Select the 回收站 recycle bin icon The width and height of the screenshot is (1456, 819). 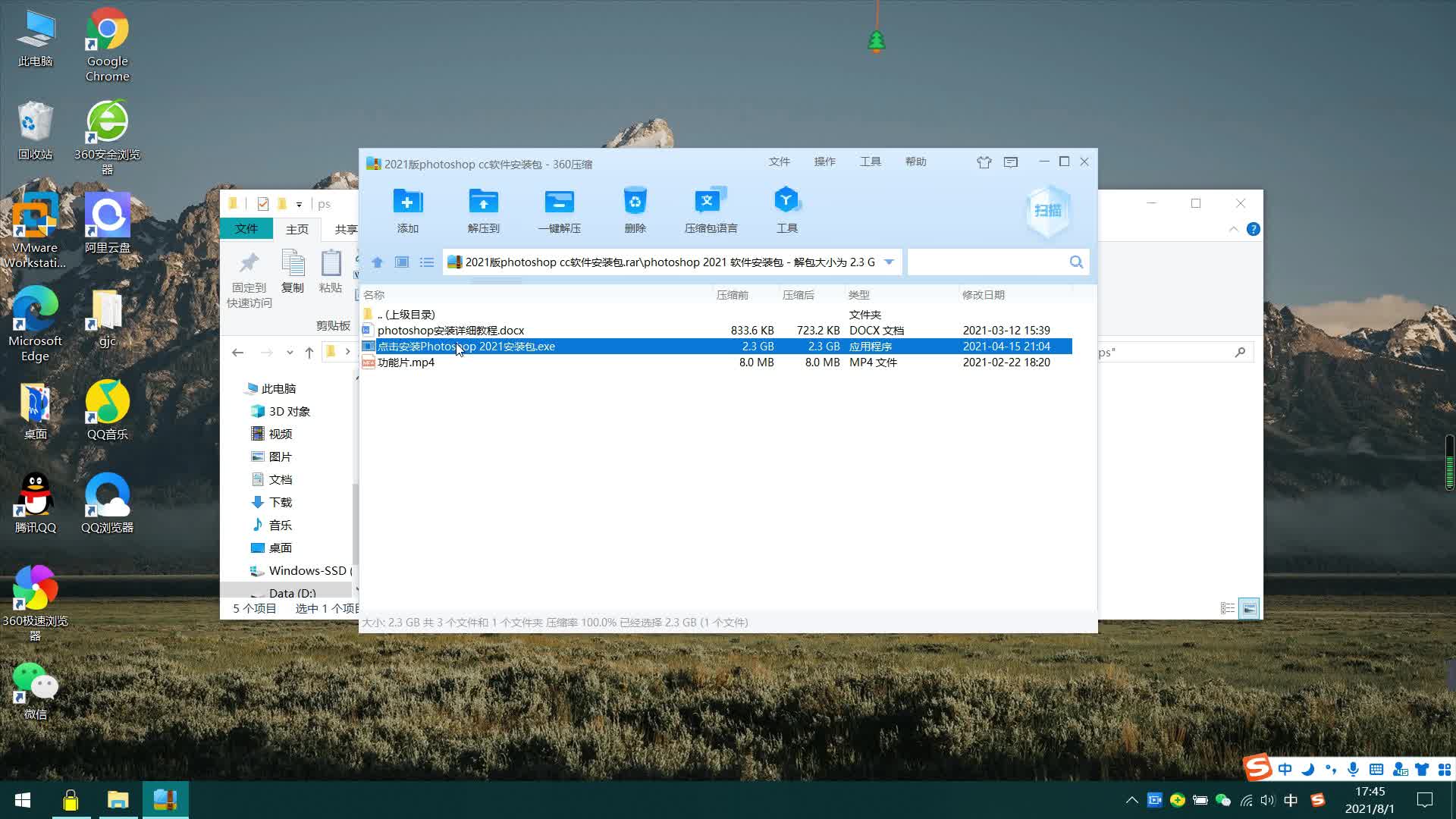[x=35, y=130]
